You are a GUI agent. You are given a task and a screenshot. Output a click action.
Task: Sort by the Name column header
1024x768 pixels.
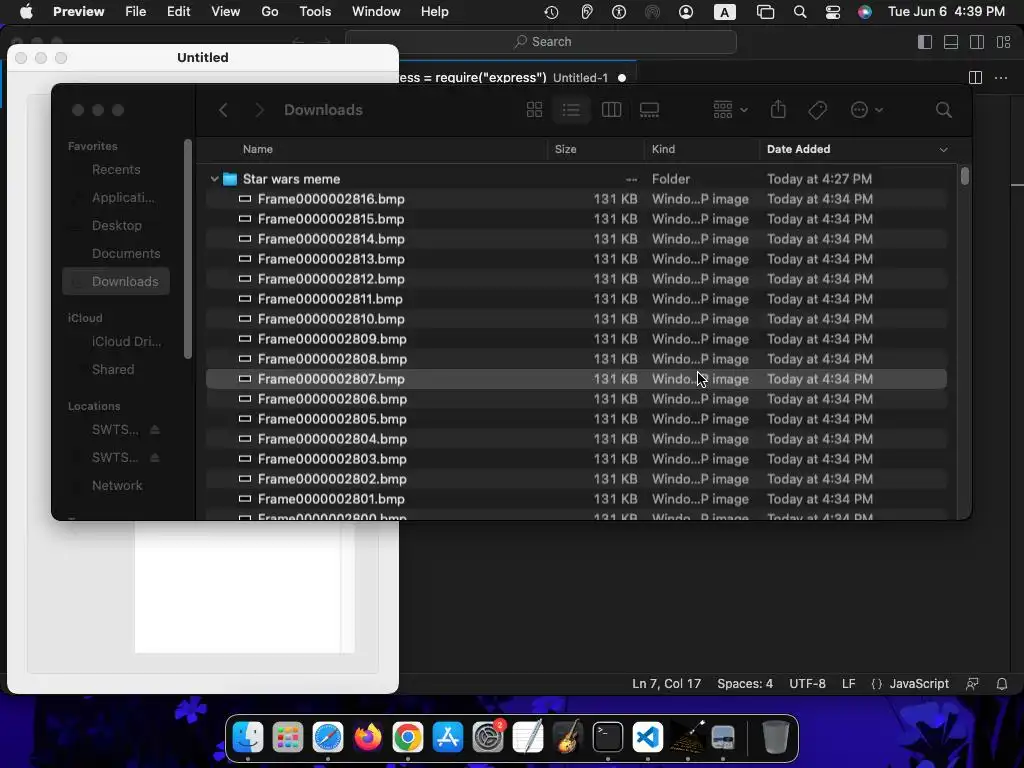coord(258,149)
